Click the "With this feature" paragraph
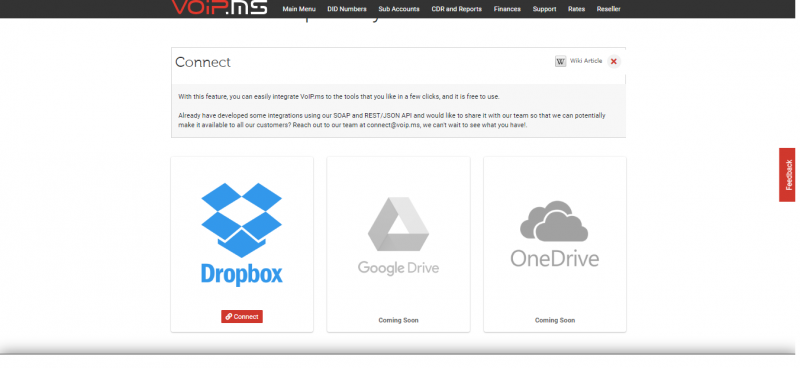 pyautogui.click(x=339, y=96)
